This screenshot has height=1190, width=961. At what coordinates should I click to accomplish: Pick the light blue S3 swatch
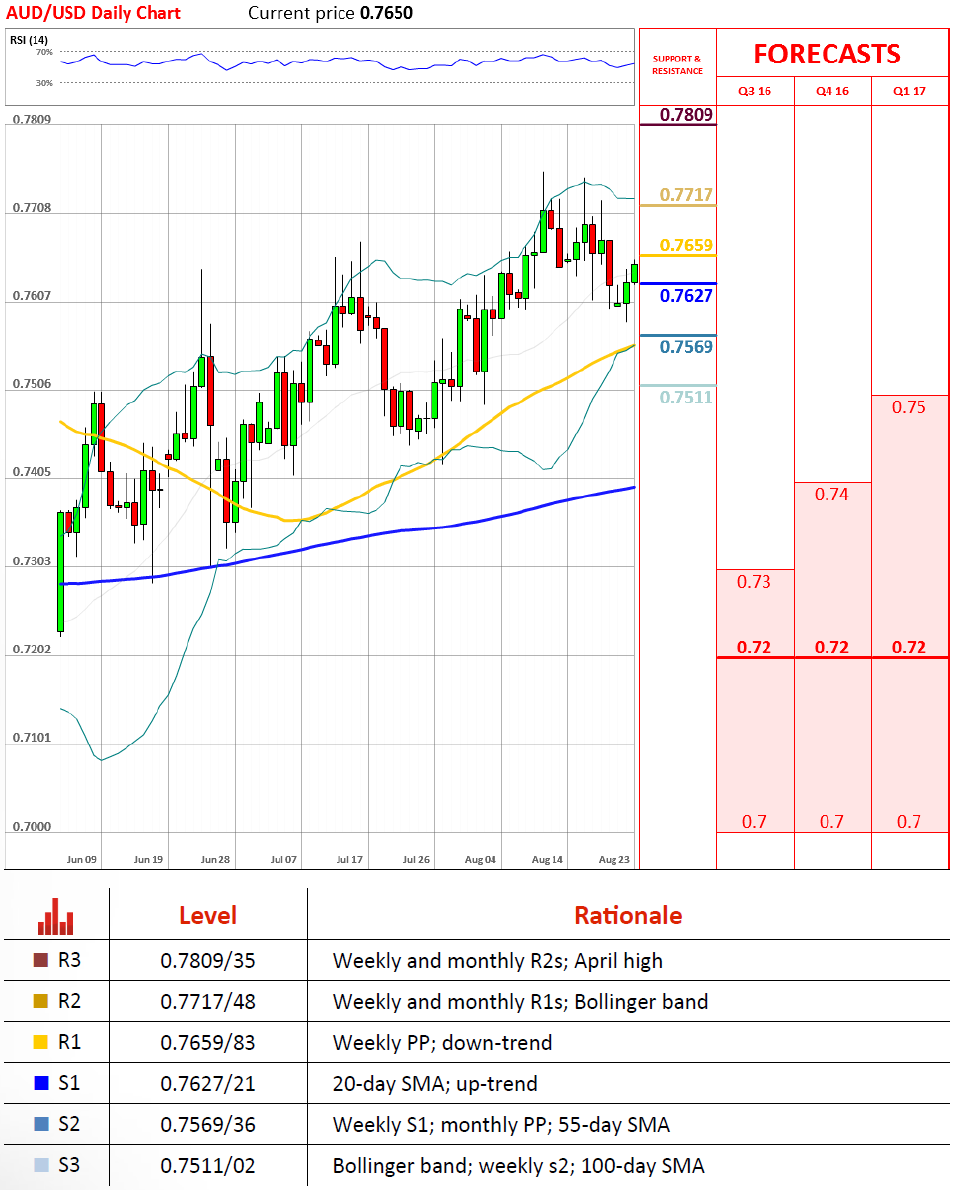pos(41,1166)
